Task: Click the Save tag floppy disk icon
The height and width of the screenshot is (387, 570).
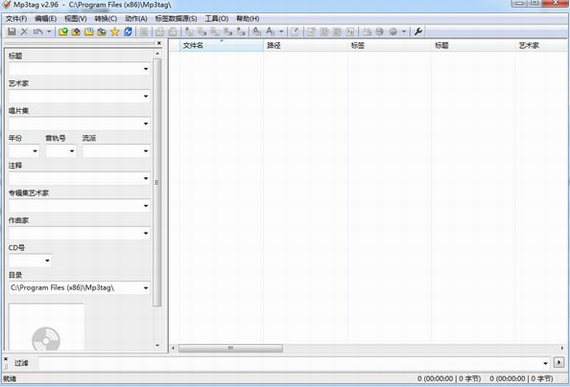Action: coord(12,32)
